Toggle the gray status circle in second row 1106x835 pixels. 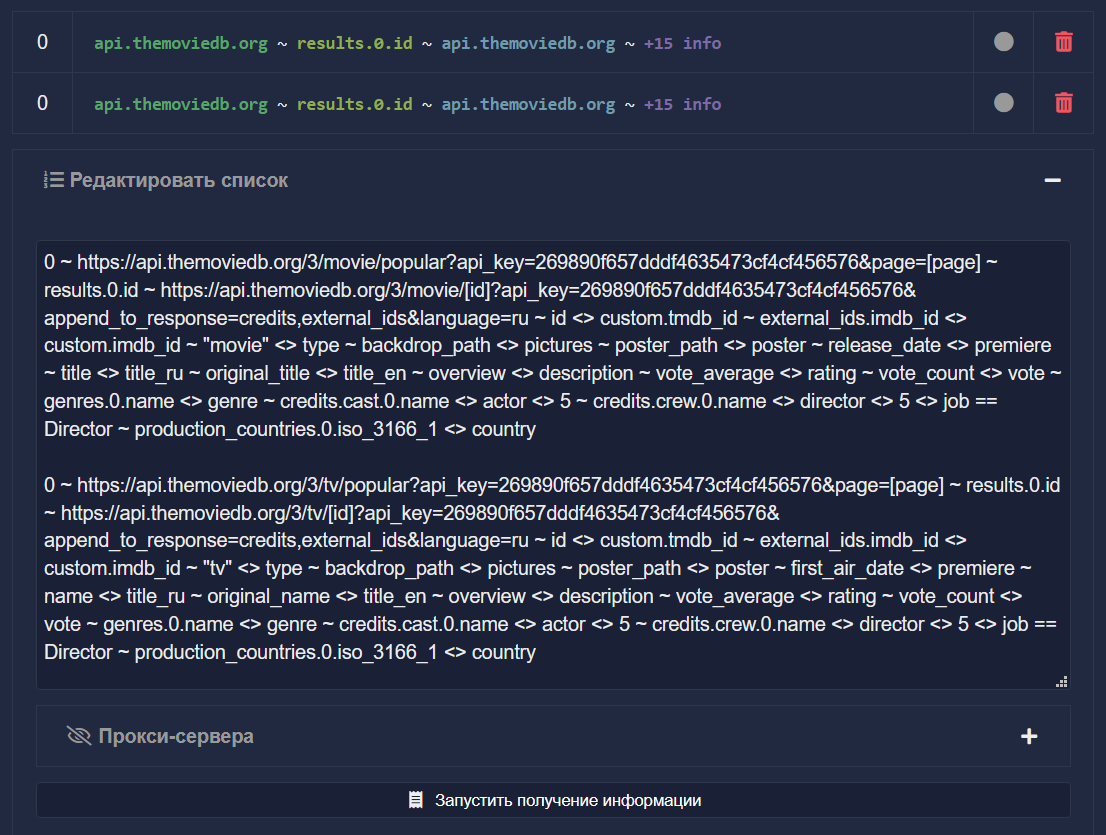(x=1004, y=103)
